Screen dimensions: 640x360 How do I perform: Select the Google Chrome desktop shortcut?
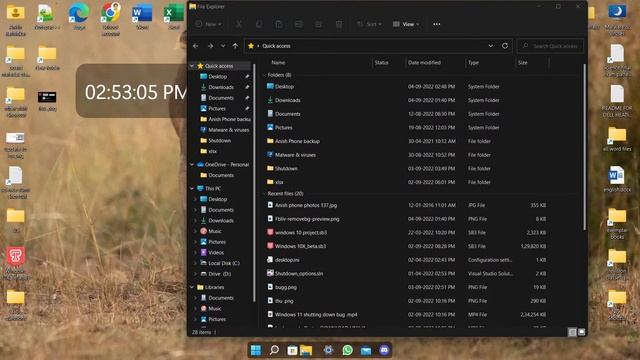click(x=111, y=19)
